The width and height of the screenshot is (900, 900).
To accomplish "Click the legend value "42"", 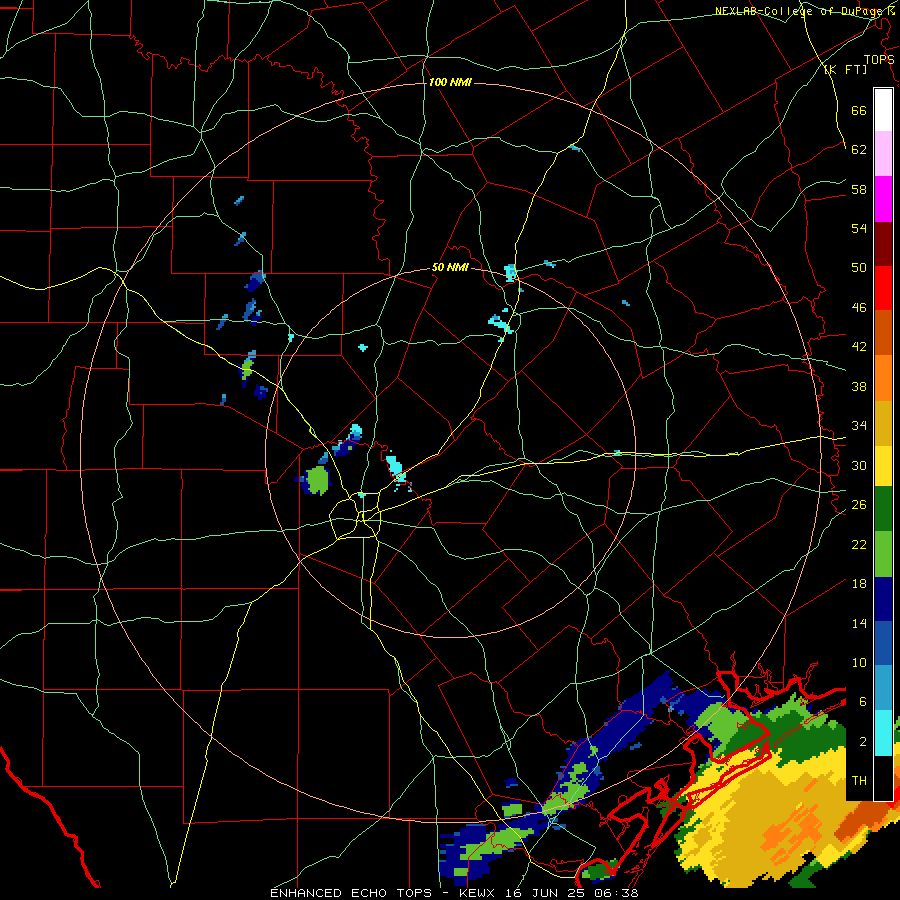I will tap(859, 347).
